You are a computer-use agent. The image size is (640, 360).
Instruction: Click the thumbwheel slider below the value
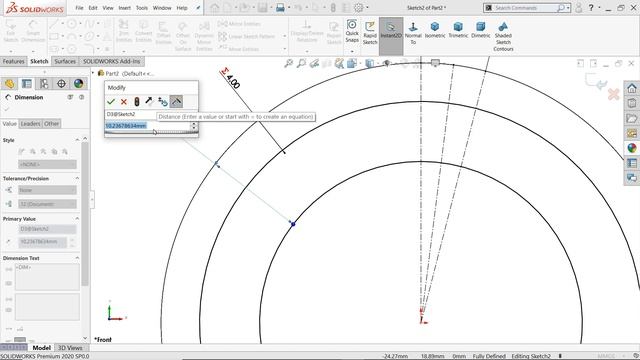coord(151,133)
